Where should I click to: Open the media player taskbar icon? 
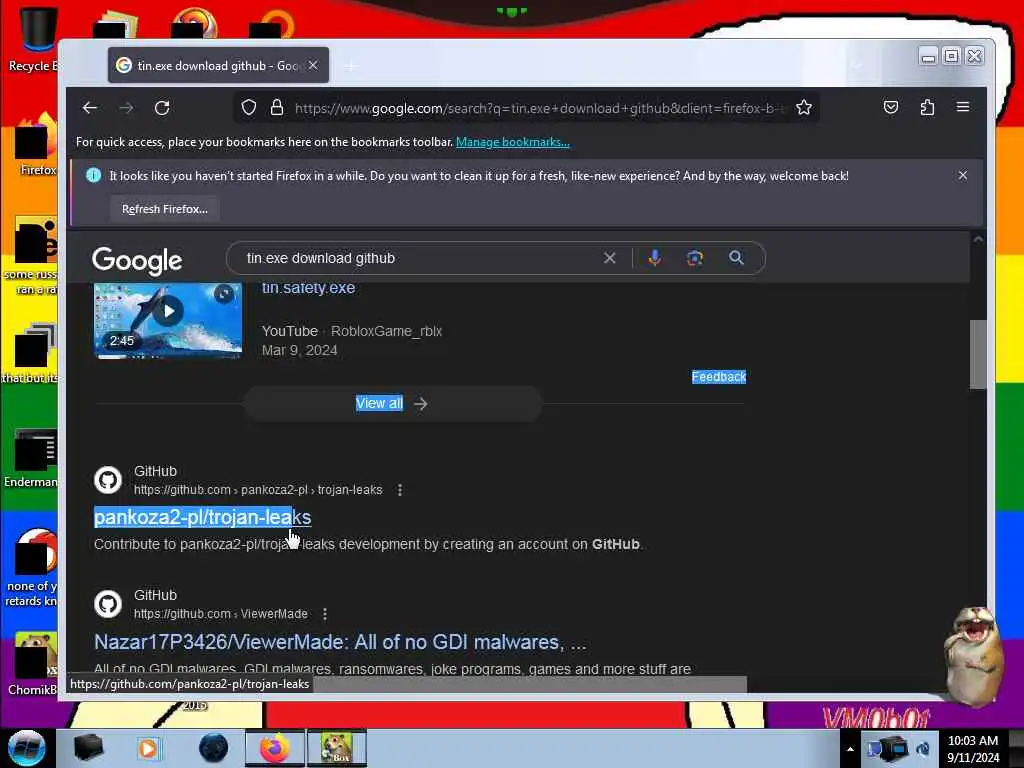(148, 748)
